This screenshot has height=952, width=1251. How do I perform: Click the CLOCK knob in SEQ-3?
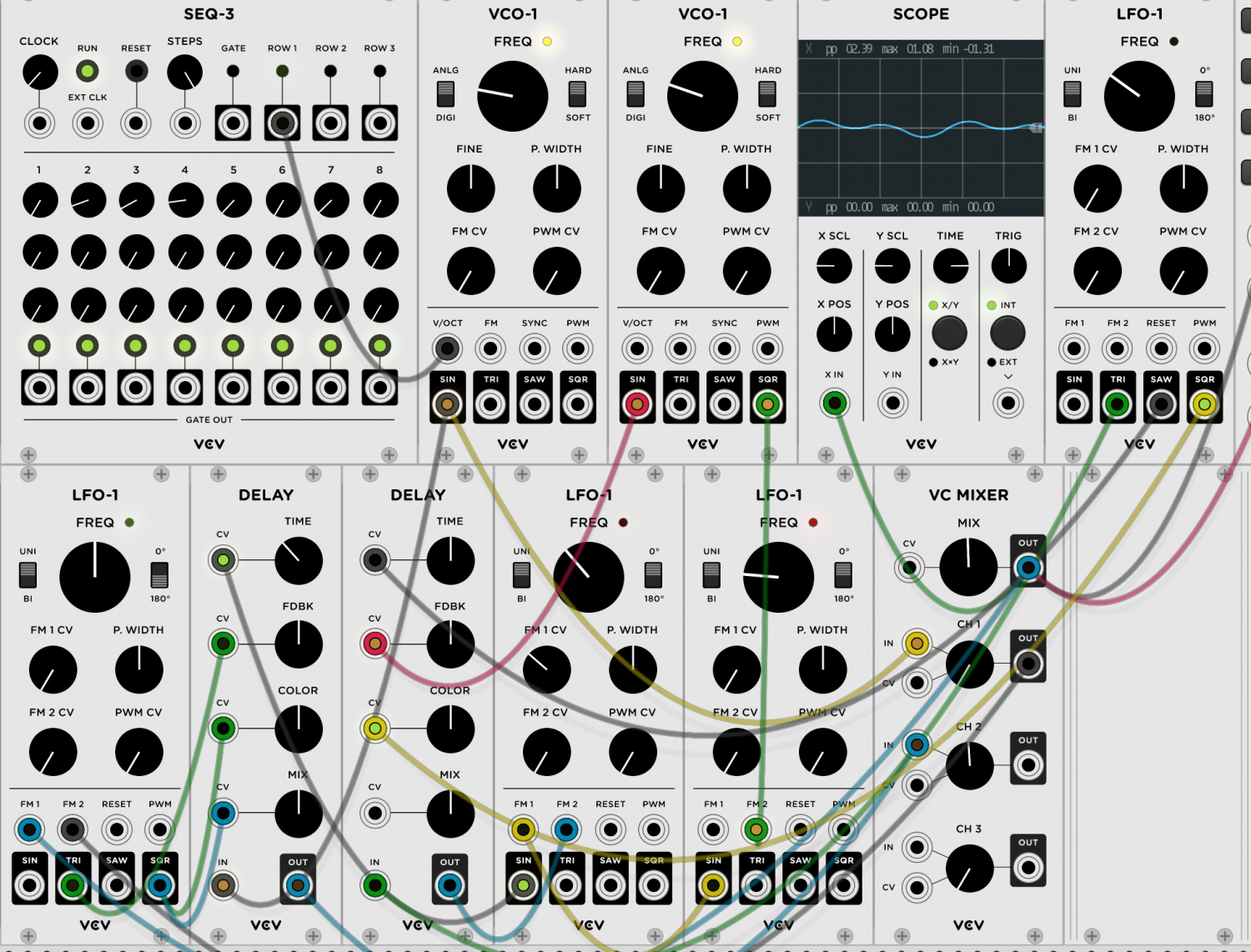39,73
